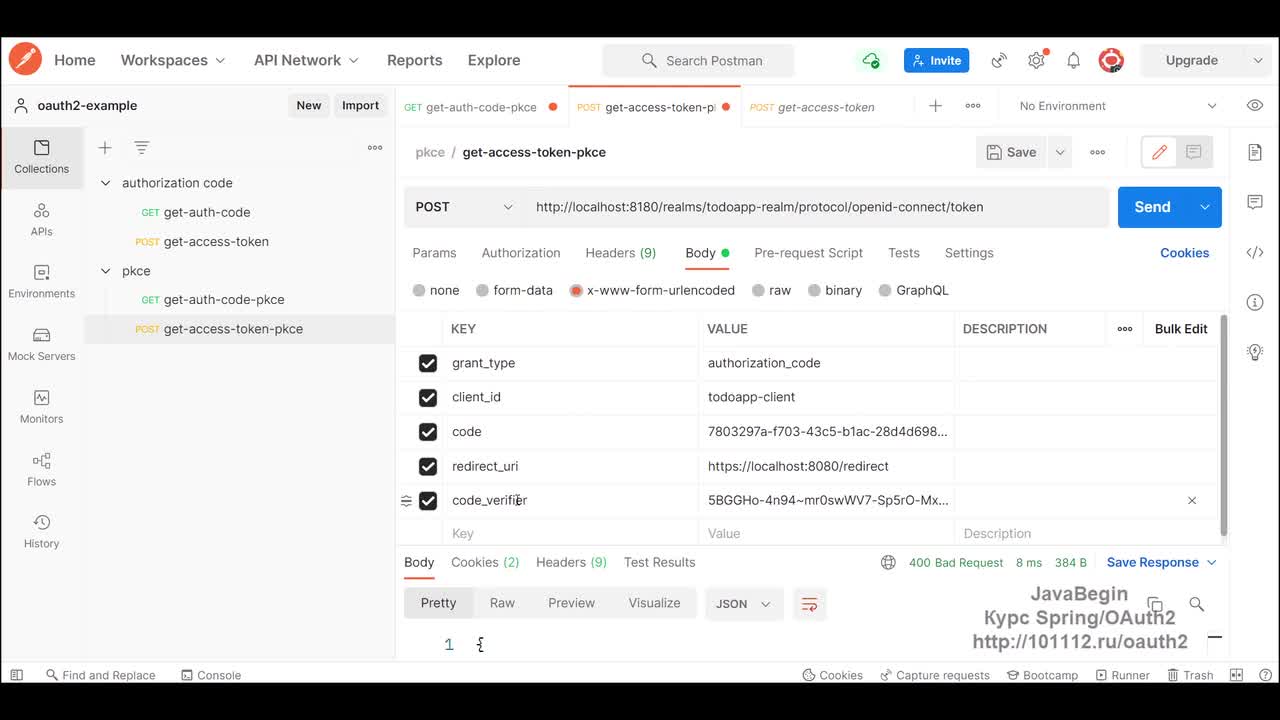Open the Save options dropdown arrow
The width and height of the screenshot is (1280, 720).
[1059, 152]
